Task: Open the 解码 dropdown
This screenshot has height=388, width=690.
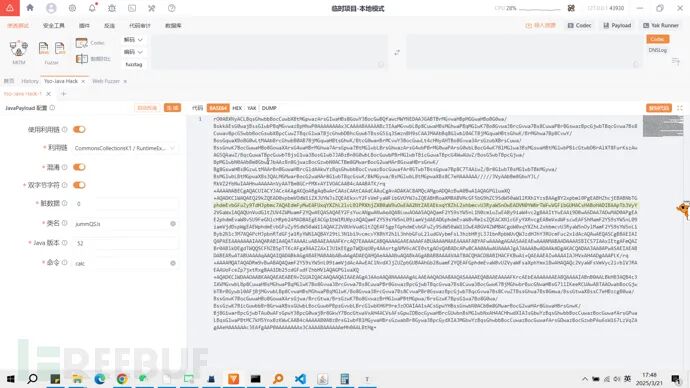Action: pyautogui.click(x=133, y=40)
